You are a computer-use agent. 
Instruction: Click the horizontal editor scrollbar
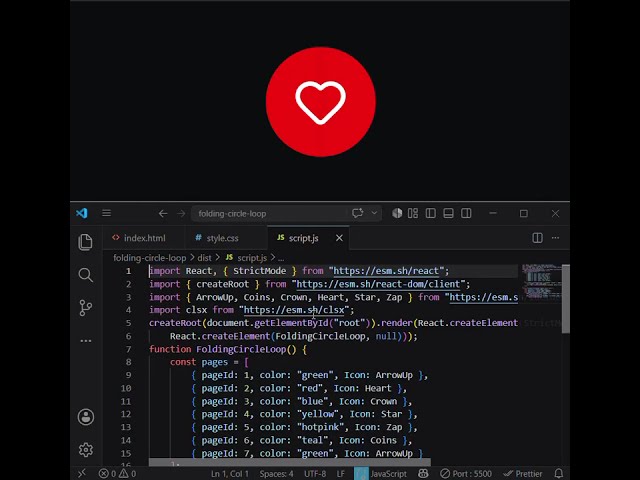(x=289, y=462)
